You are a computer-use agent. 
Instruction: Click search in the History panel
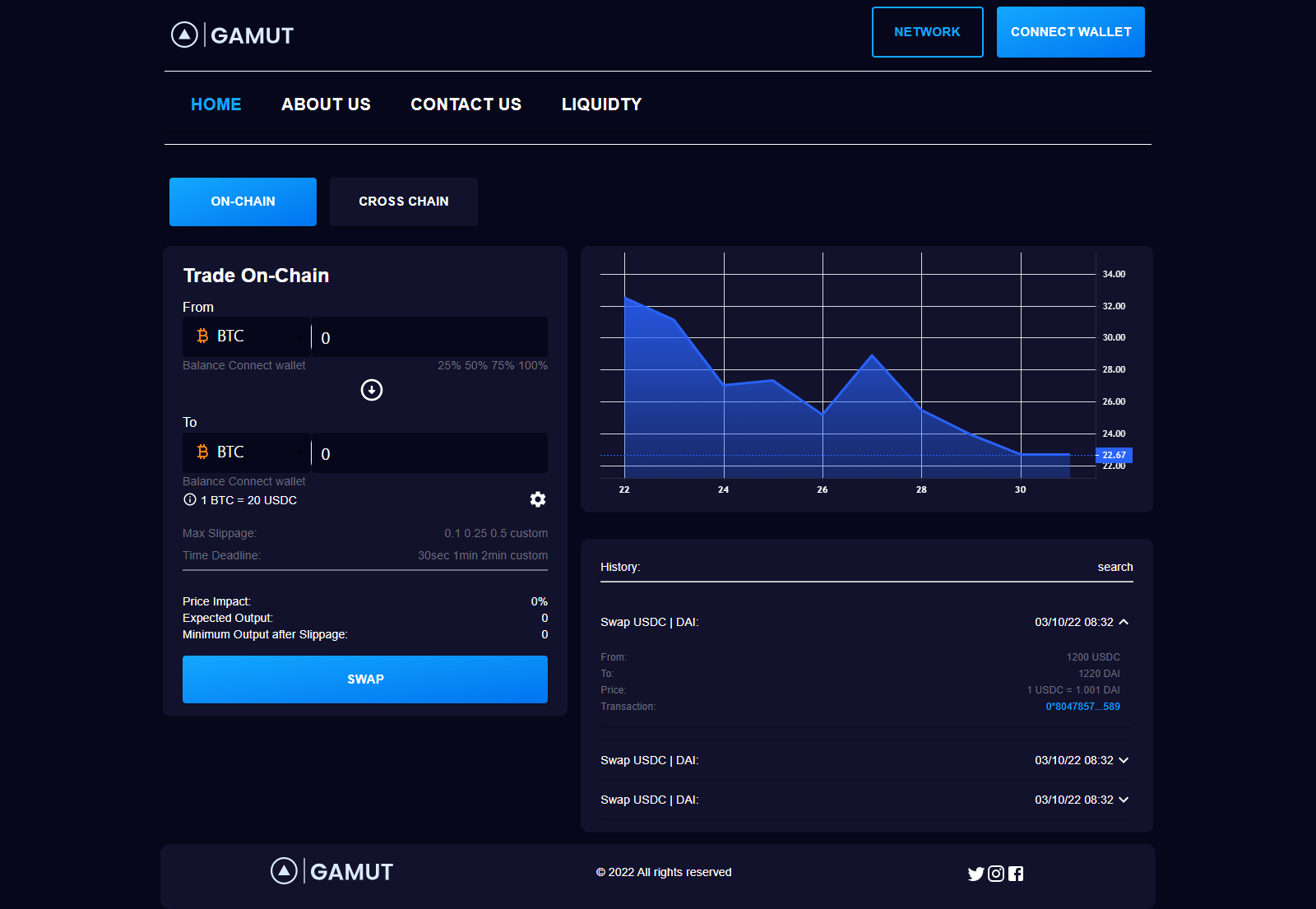(1115, 567)
